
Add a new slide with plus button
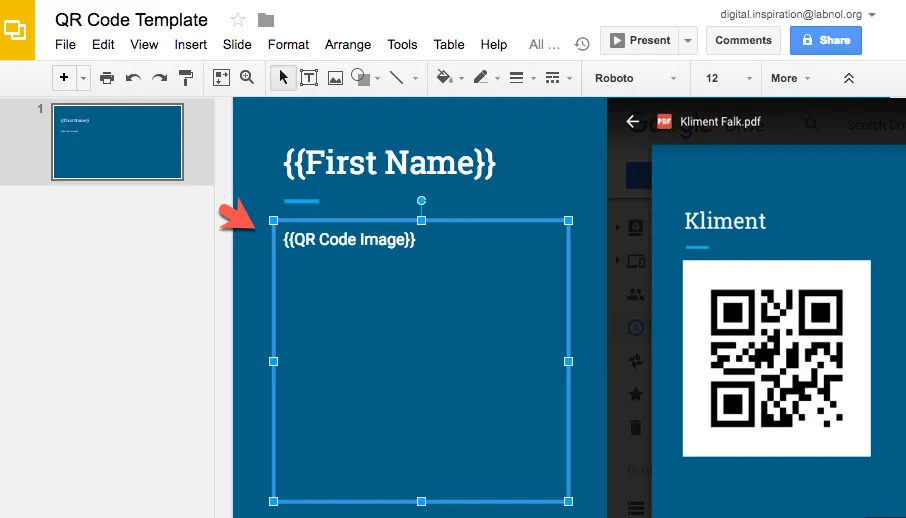tap(64, 77)
